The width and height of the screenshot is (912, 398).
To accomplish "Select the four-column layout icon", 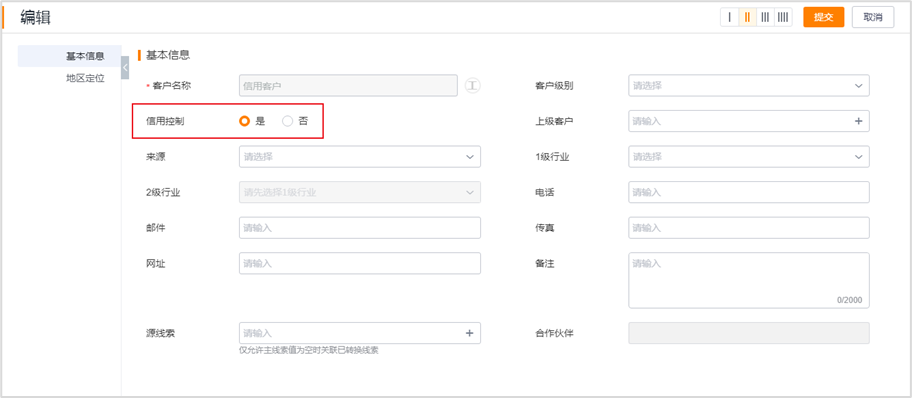I will (783, 17).
